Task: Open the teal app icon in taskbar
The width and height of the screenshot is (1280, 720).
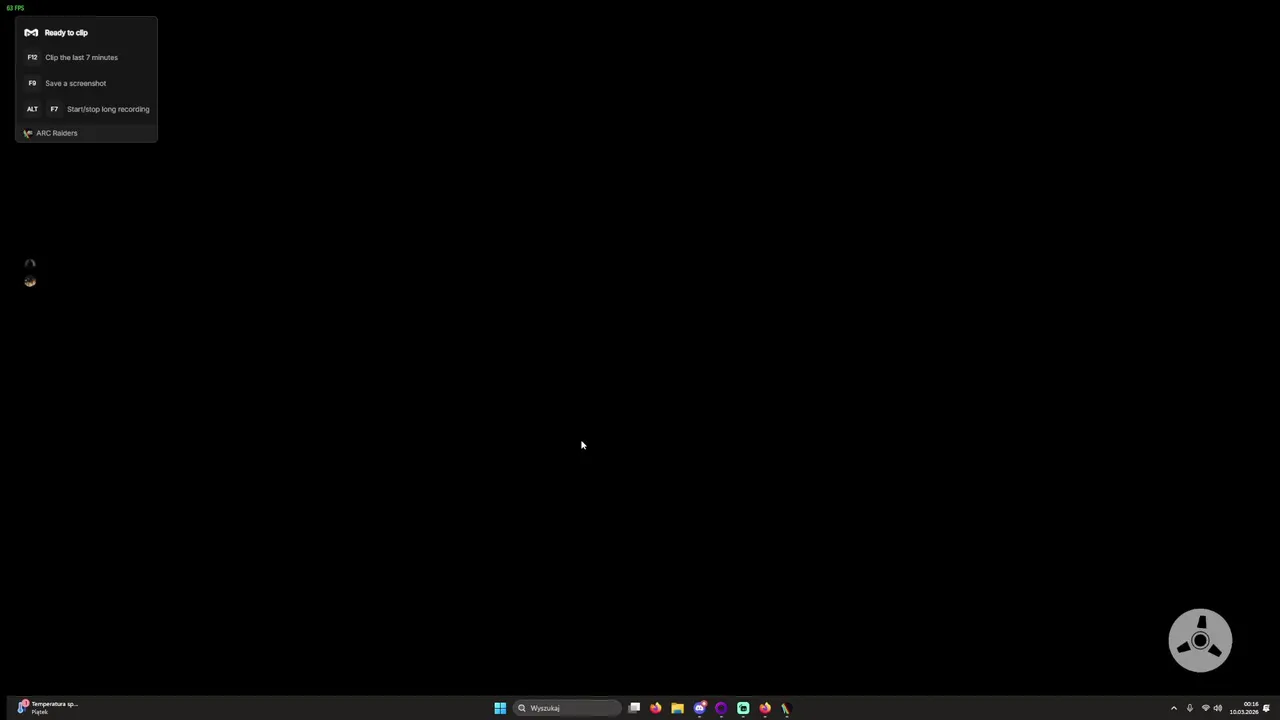Action: coord(743,708)
